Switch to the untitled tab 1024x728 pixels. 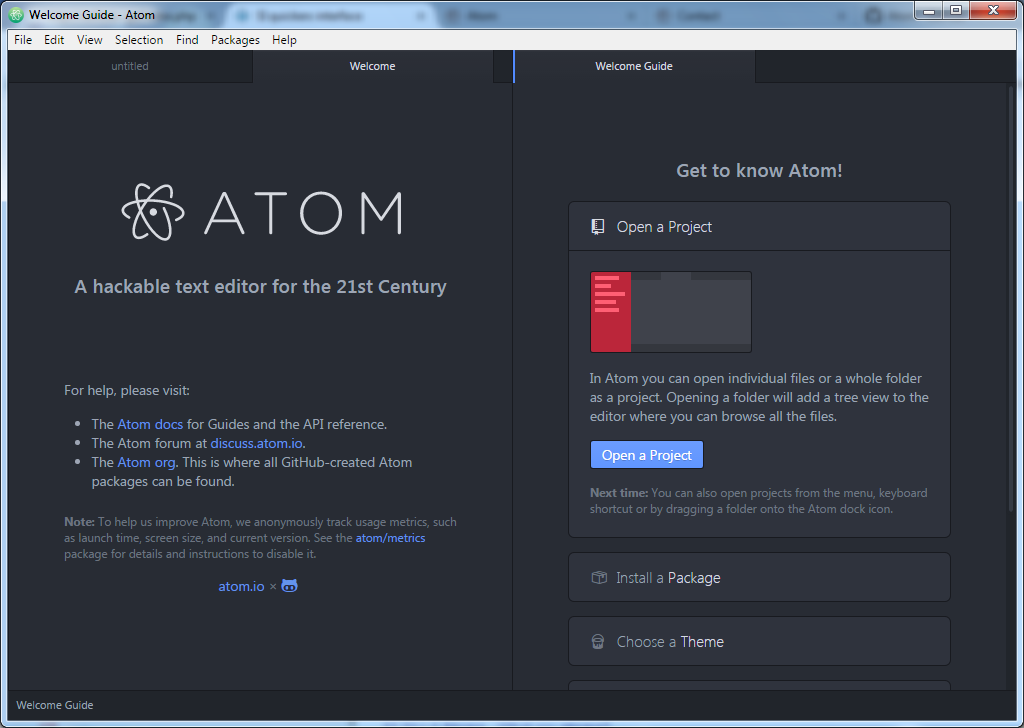coord(130,65)
